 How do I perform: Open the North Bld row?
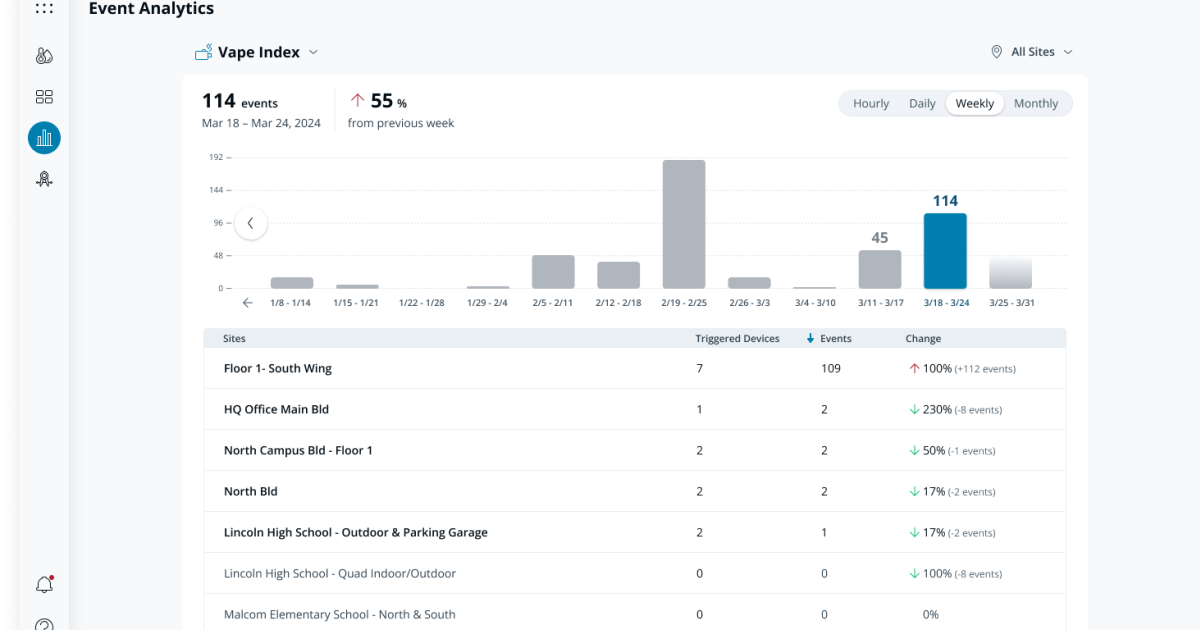coord(635,492)
